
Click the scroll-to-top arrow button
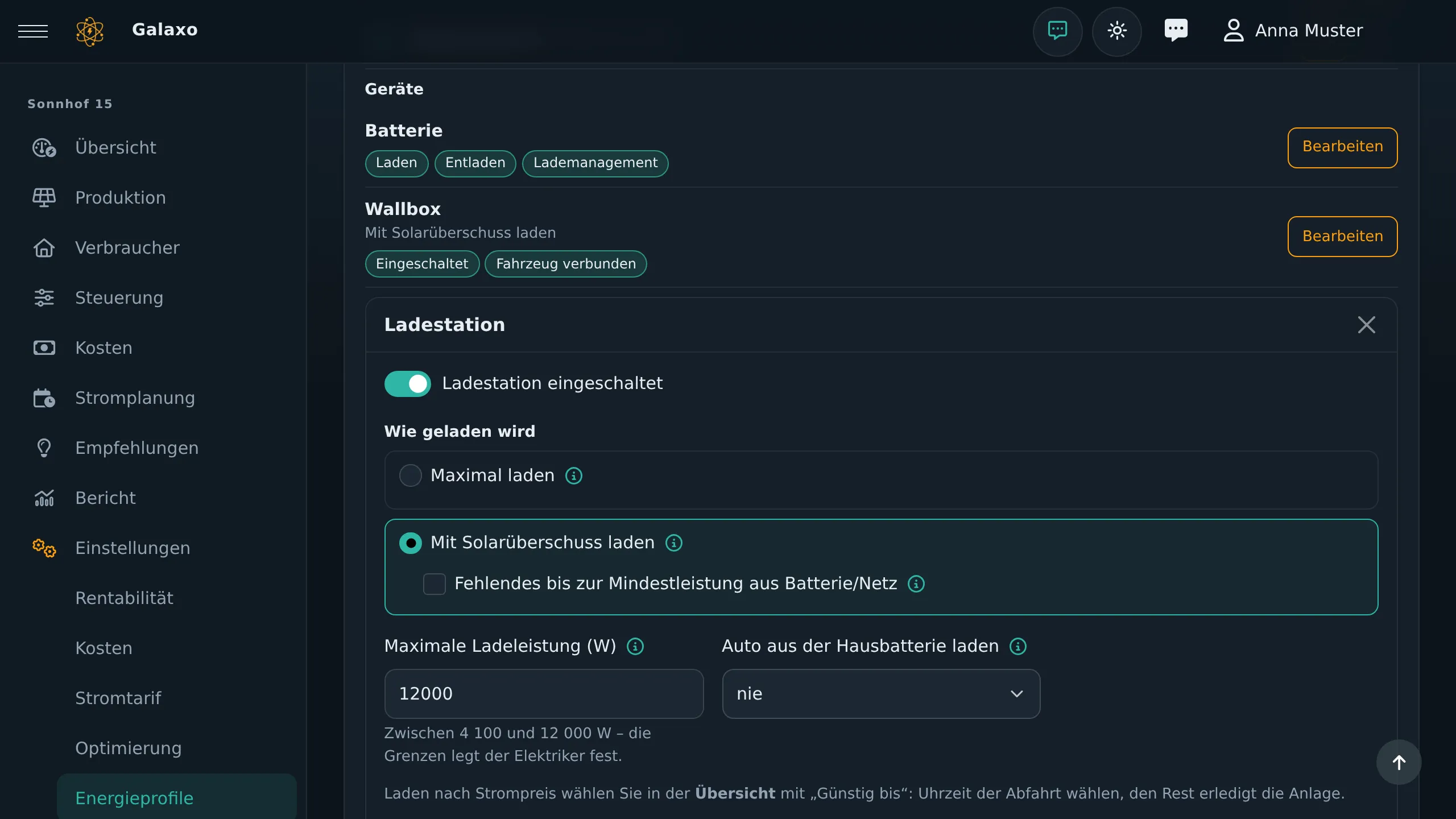point(1399,762)
